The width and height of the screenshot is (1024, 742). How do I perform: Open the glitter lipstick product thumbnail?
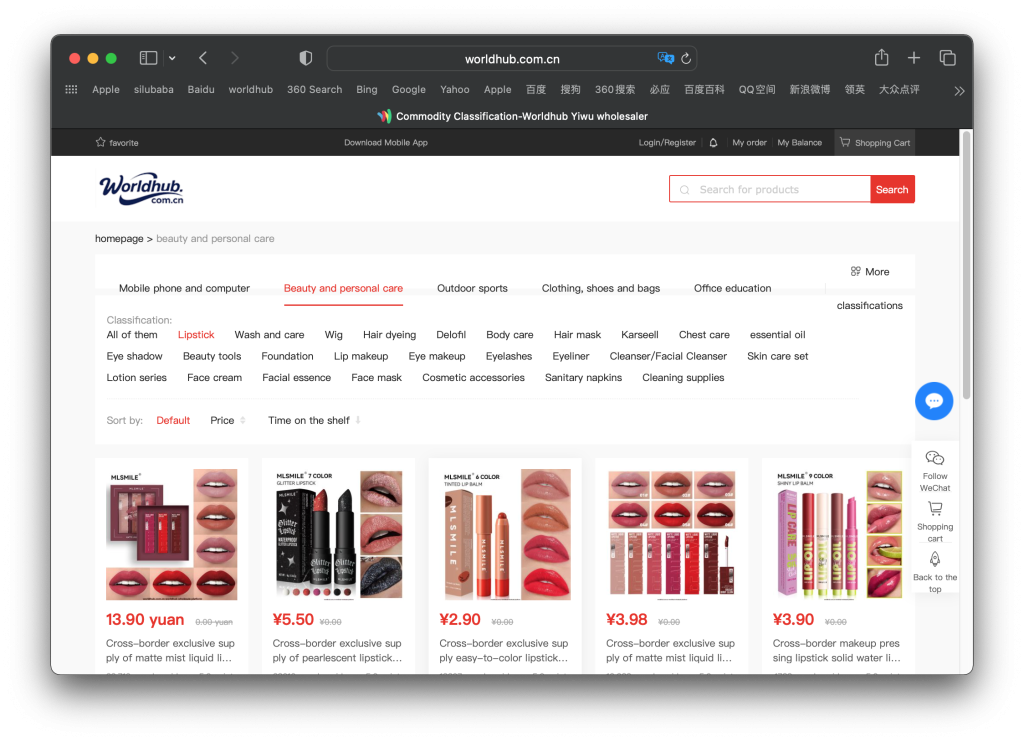[338, 534]
